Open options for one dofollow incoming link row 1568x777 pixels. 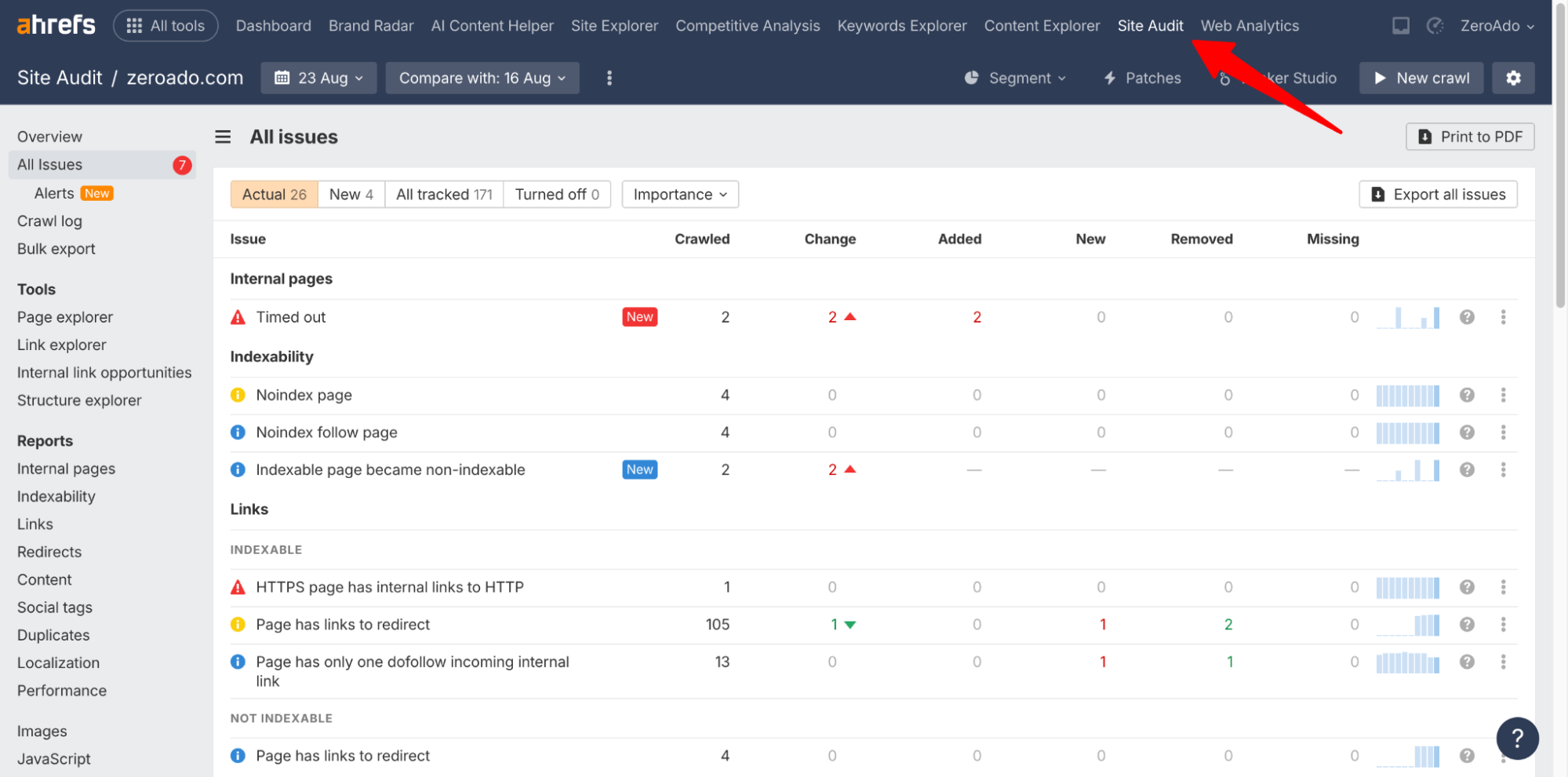(x=1503, y=662)
